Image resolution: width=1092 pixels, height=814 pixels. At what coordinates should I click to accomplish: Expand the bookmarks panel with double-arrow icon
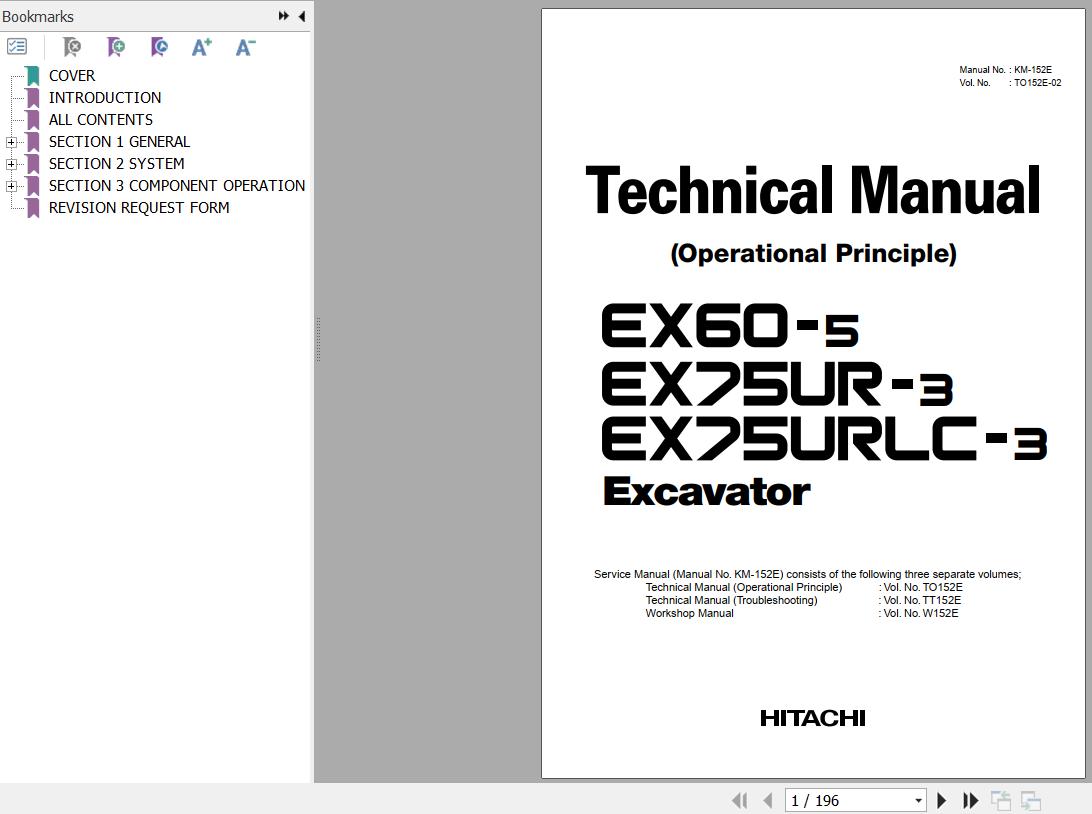coord(283,15)
